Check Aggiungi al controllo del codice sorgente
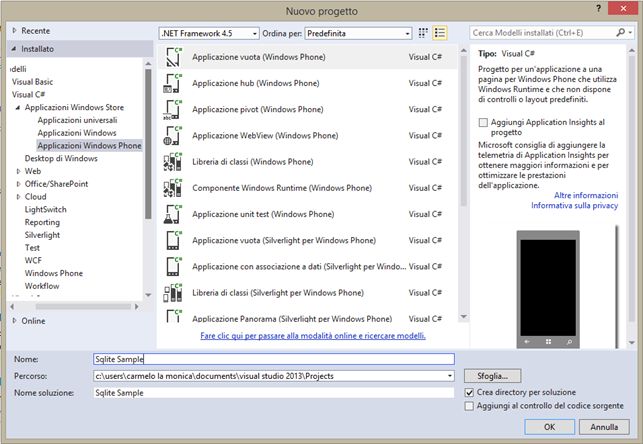The width and height of the screenshot is (643, 444). click(469, 406)
